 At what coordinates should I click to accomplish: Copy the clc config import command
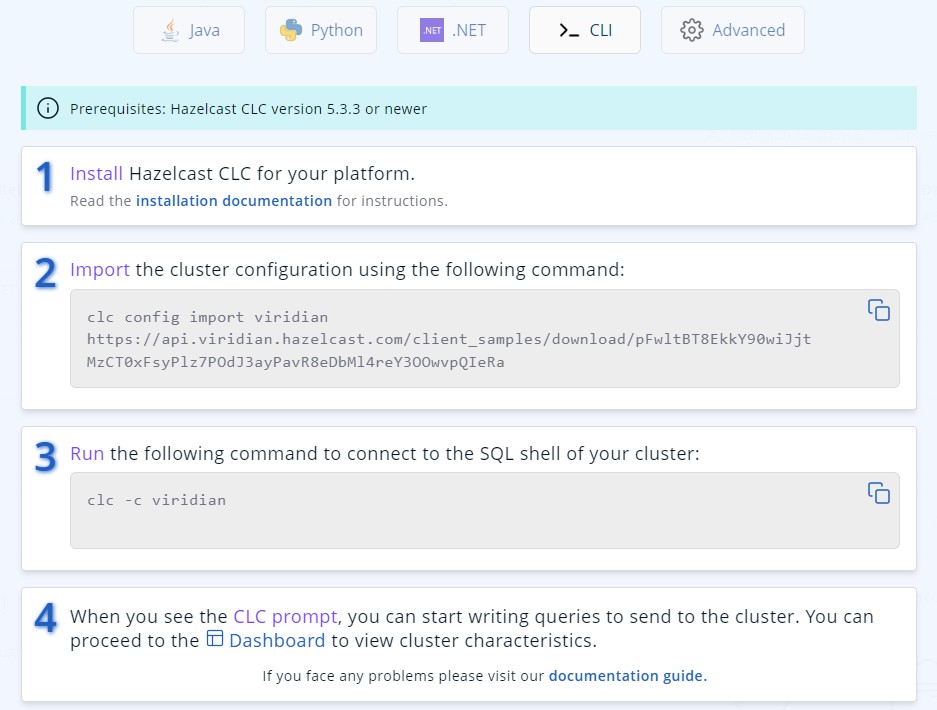[x=878, y=310]
